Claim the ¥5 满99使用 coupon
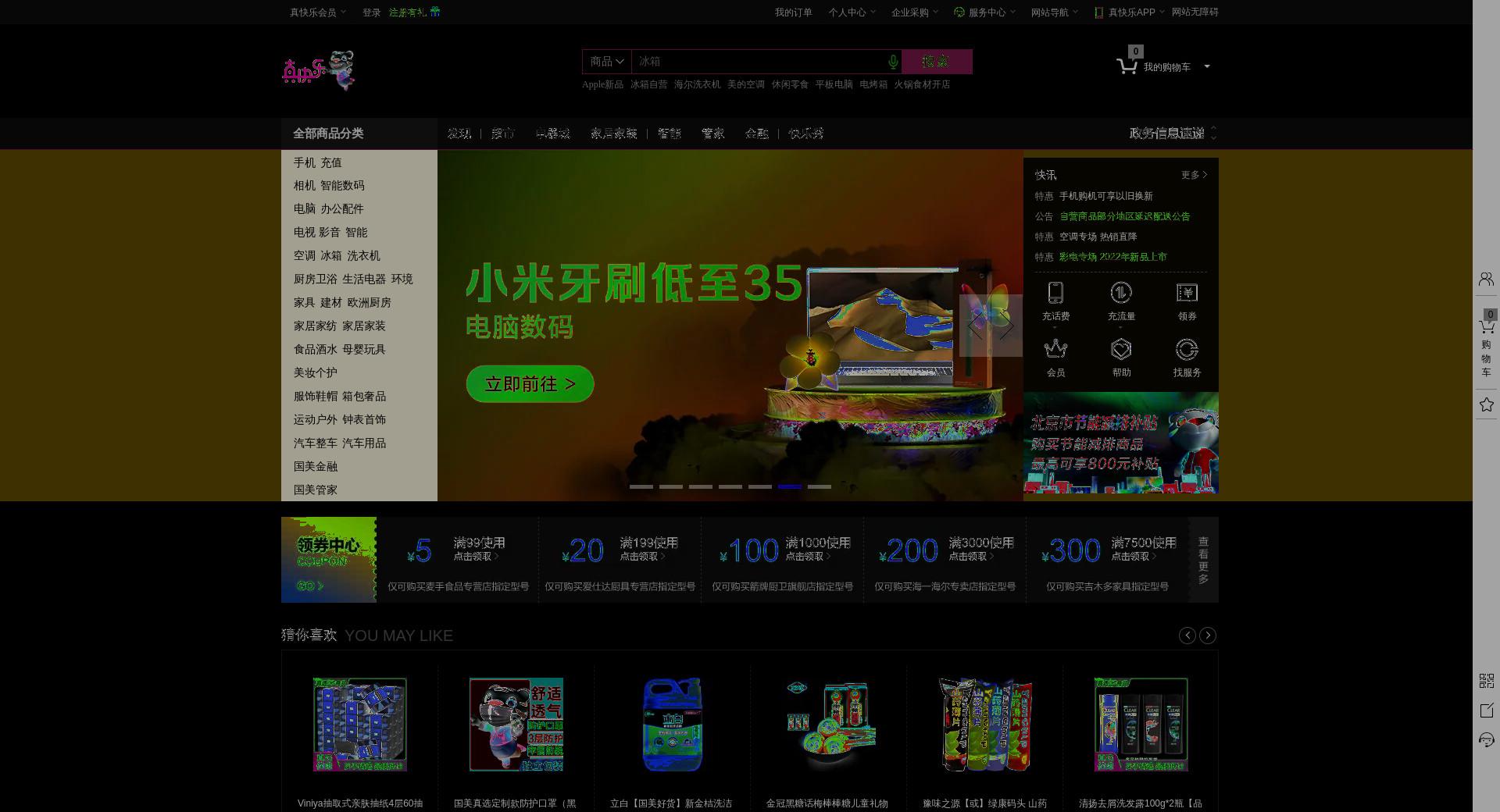1500x812 pixels. (458, 560)
